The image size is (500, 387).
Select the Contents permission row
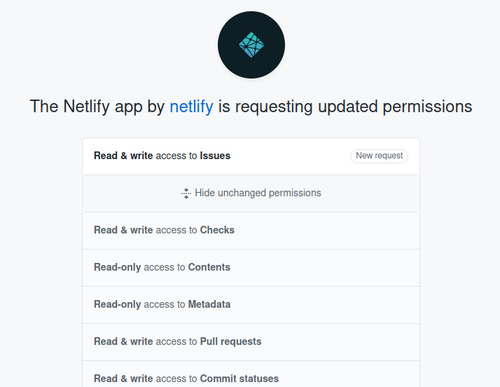tap(251, 268)
